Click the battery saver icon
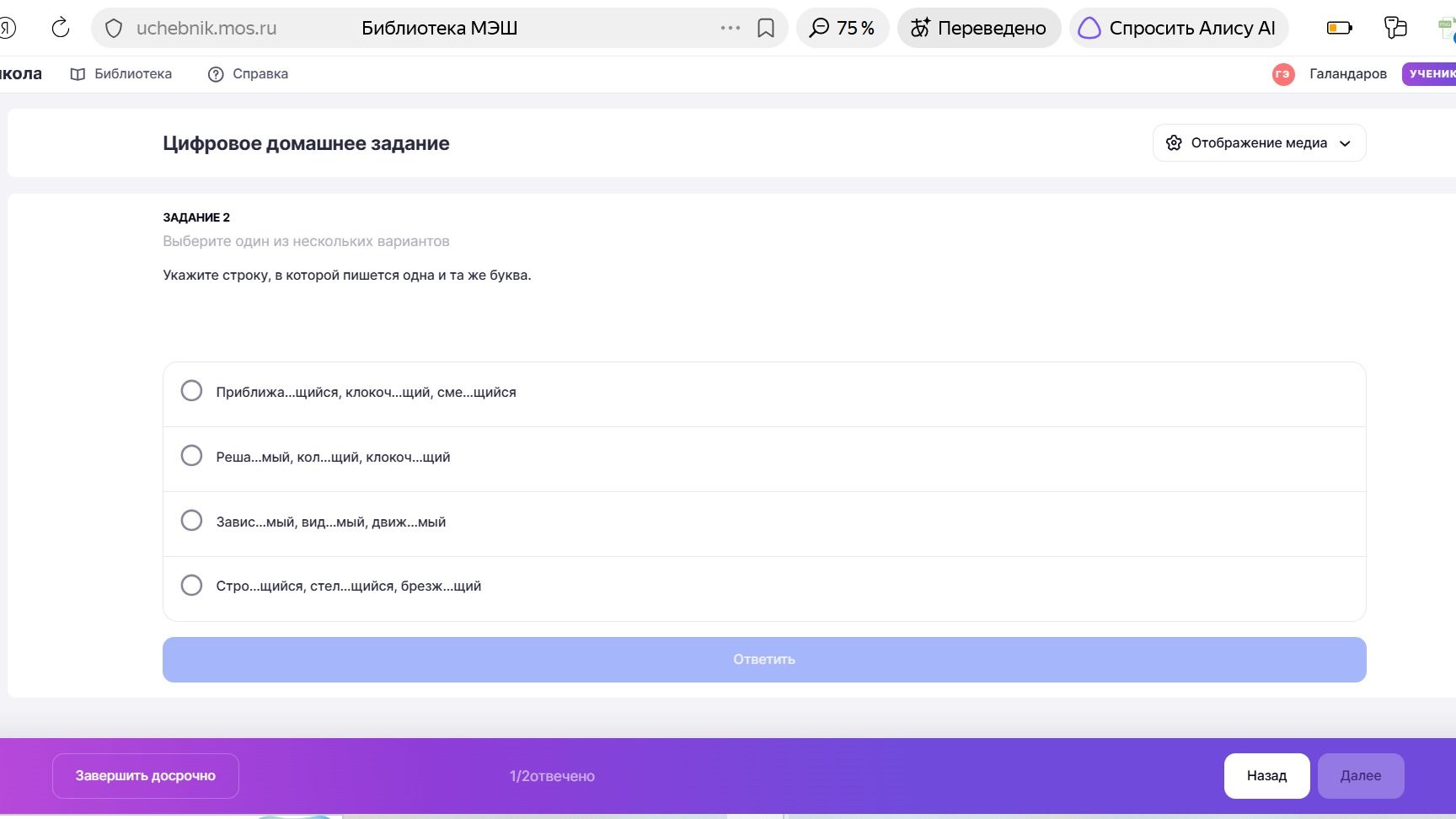 pyautogui.click(x=1339, y=28)
